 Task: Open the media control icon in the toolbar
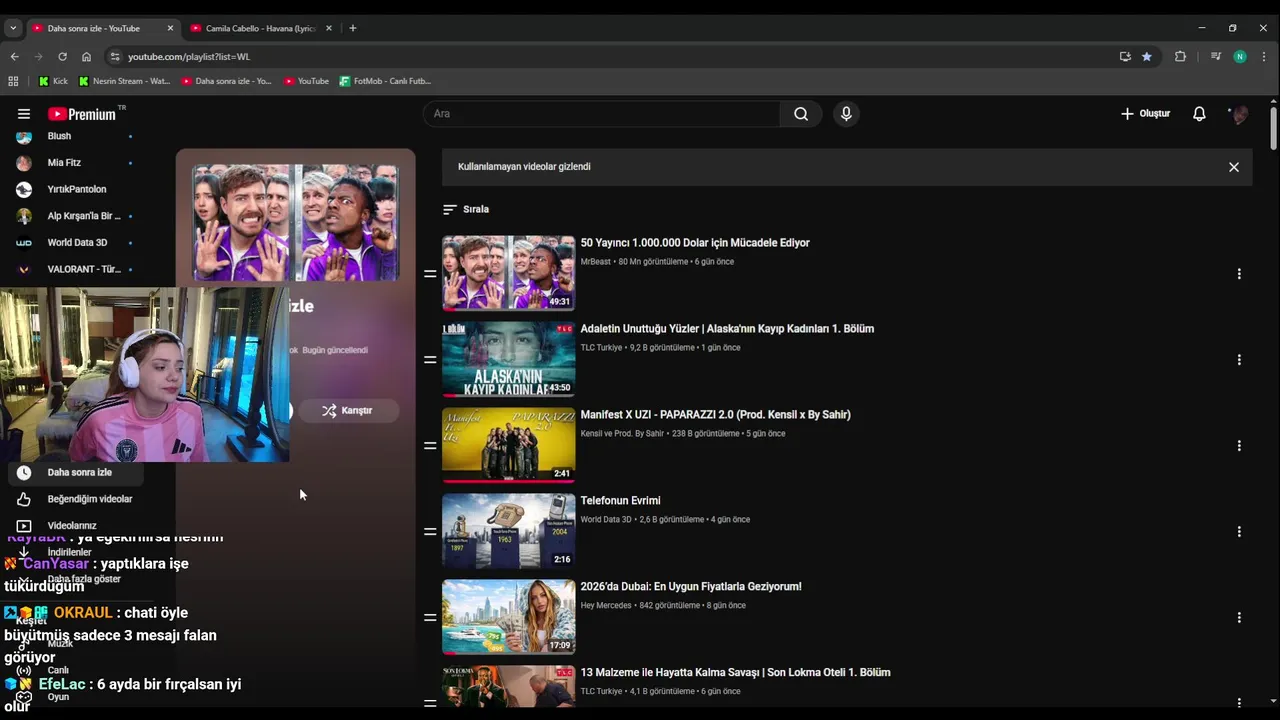(x=1215, y=57)
